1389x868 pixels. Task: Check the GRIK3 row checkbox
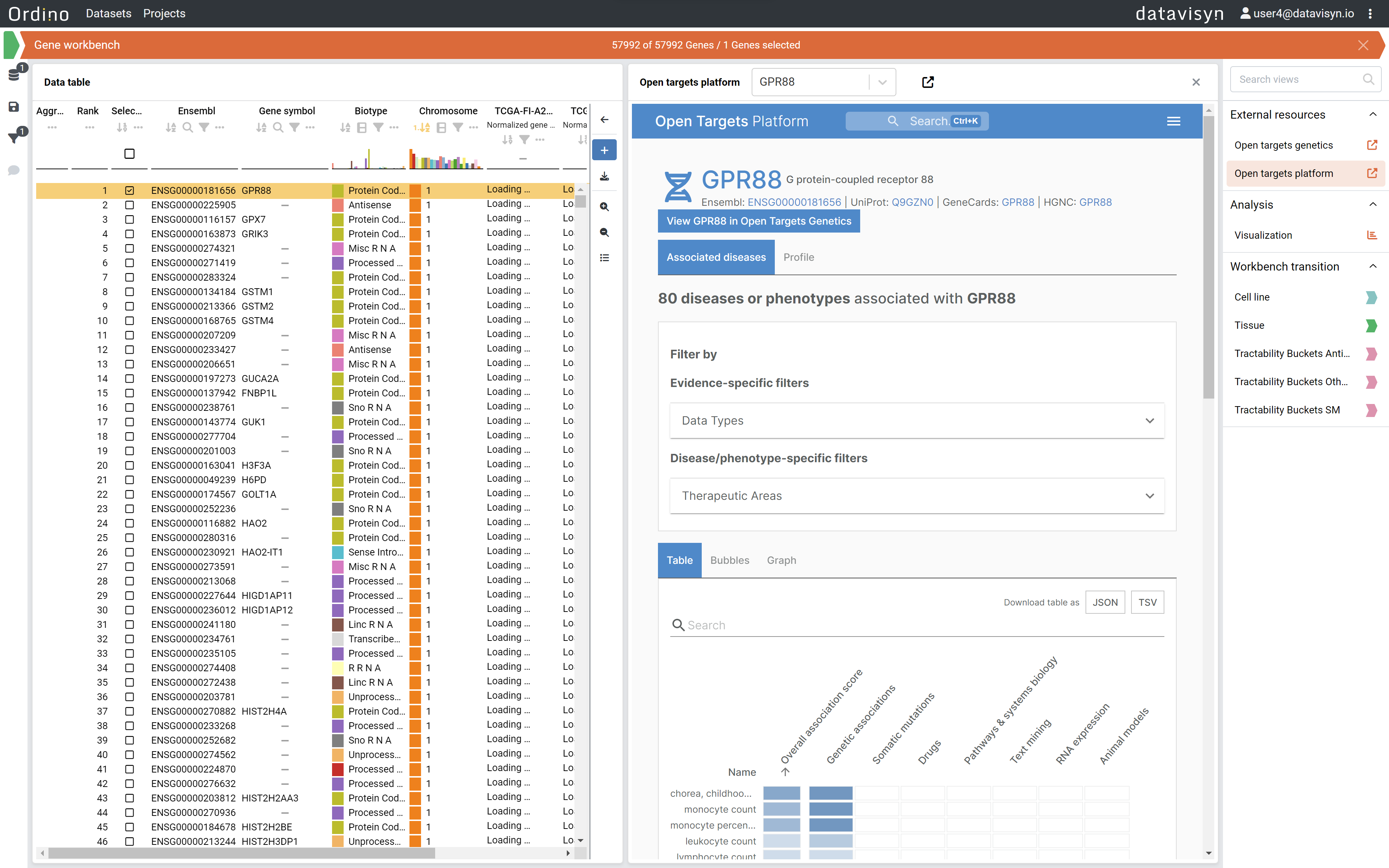click(130, 234)
